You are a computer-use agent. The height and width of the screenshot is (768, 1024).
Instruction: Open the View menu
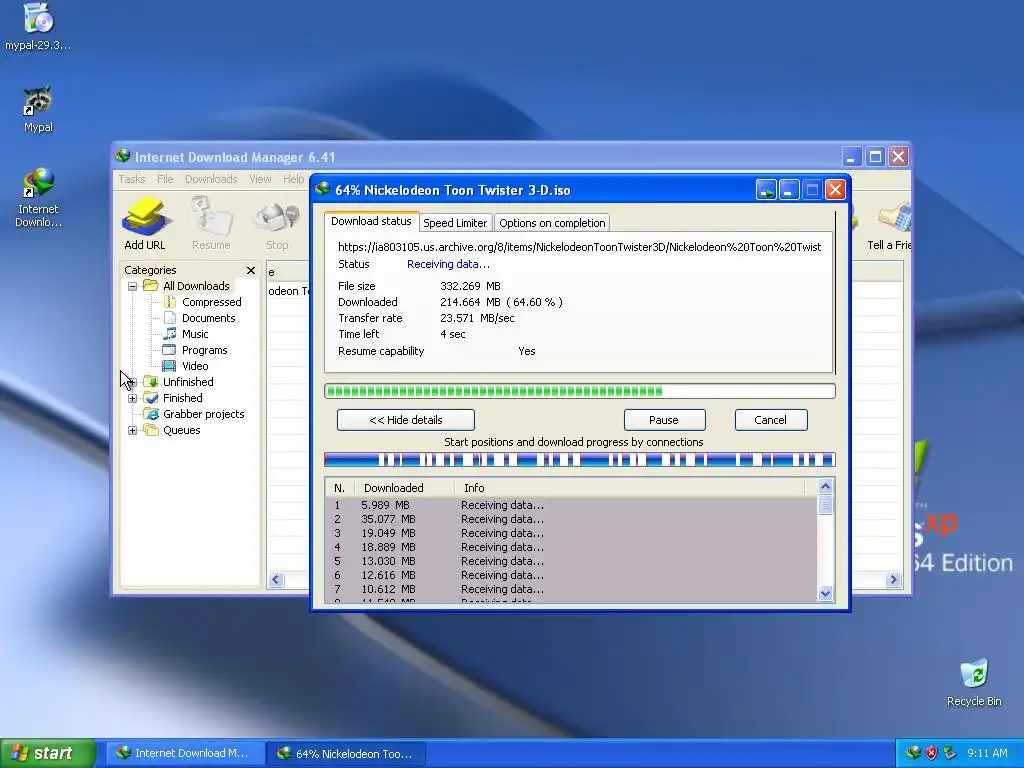click(260, 179)
